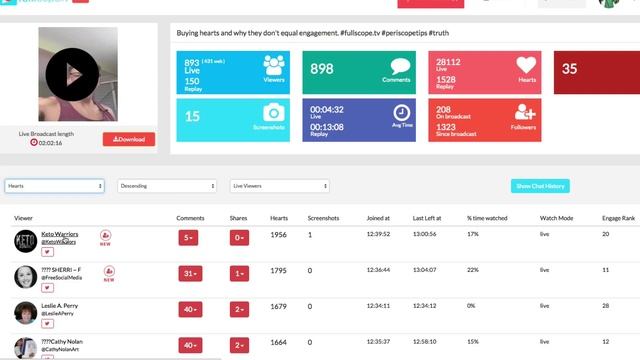Click Leslie A. Perry avatar
Screen dimensions: 640x360
click(25, 313)
